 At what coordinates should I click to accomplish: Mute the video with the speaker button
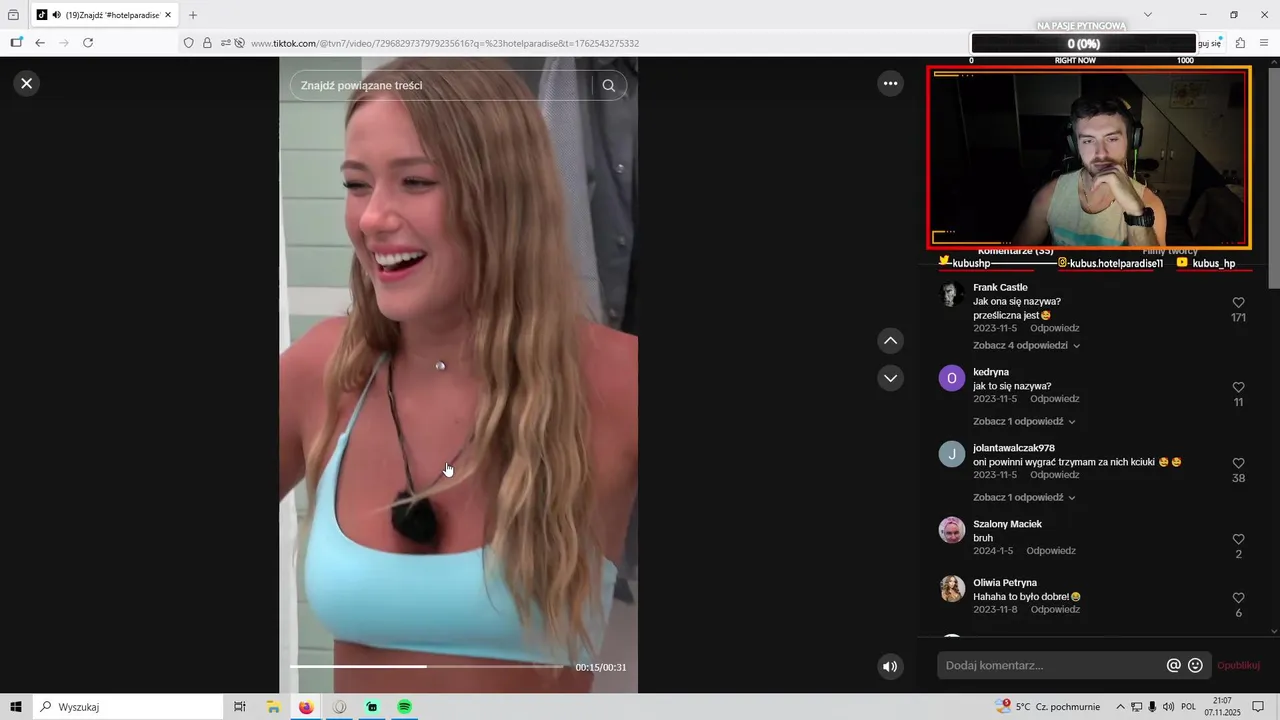[890, 666]
